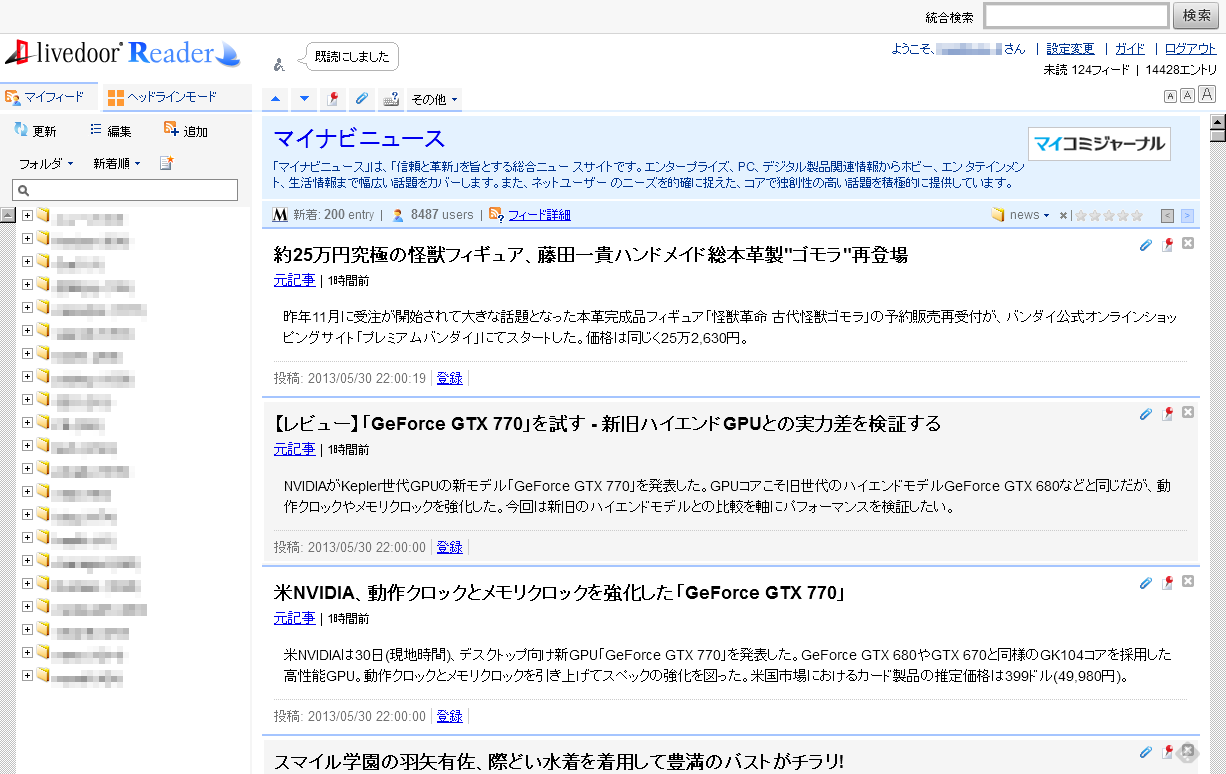Set the feed rating to five stars

pyautogui.click(x=1136, y=215)
